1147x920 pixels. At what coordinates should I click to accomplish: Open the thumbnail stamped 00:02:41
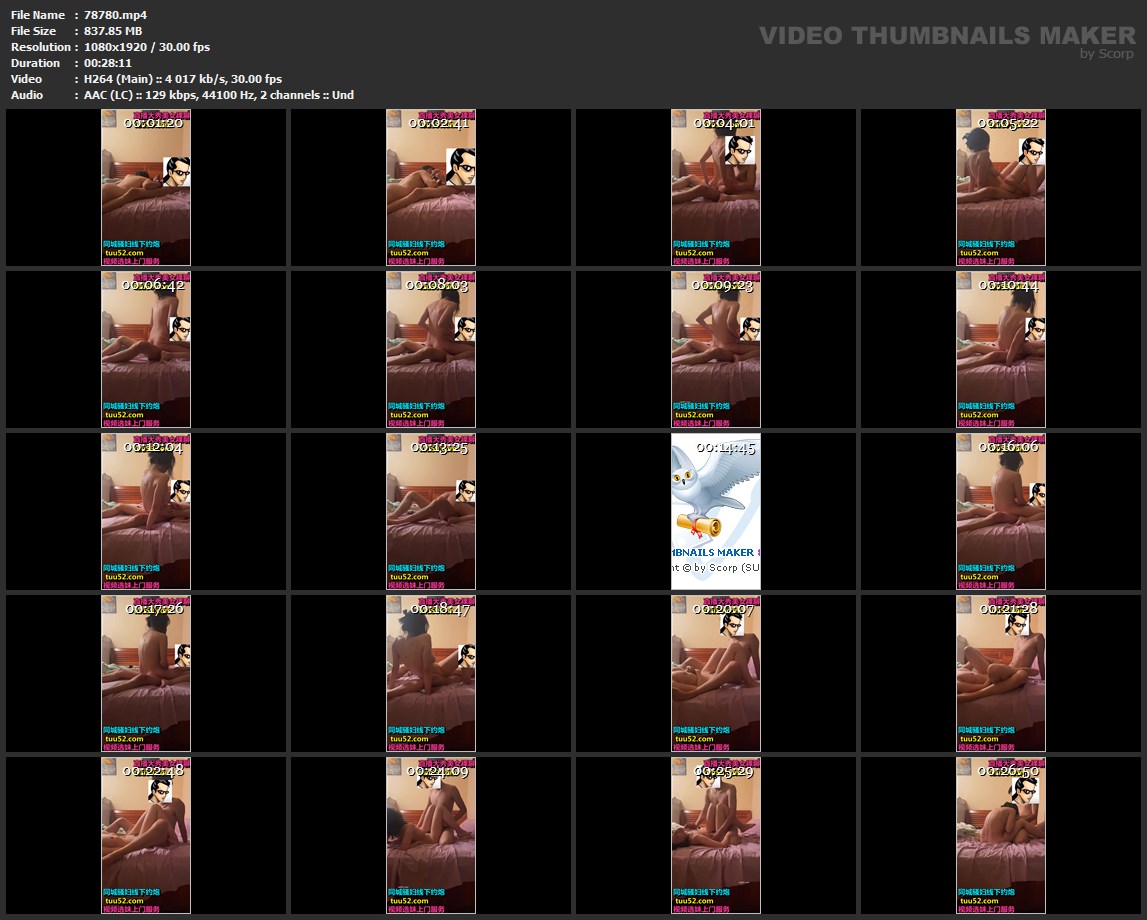point(431,187)
